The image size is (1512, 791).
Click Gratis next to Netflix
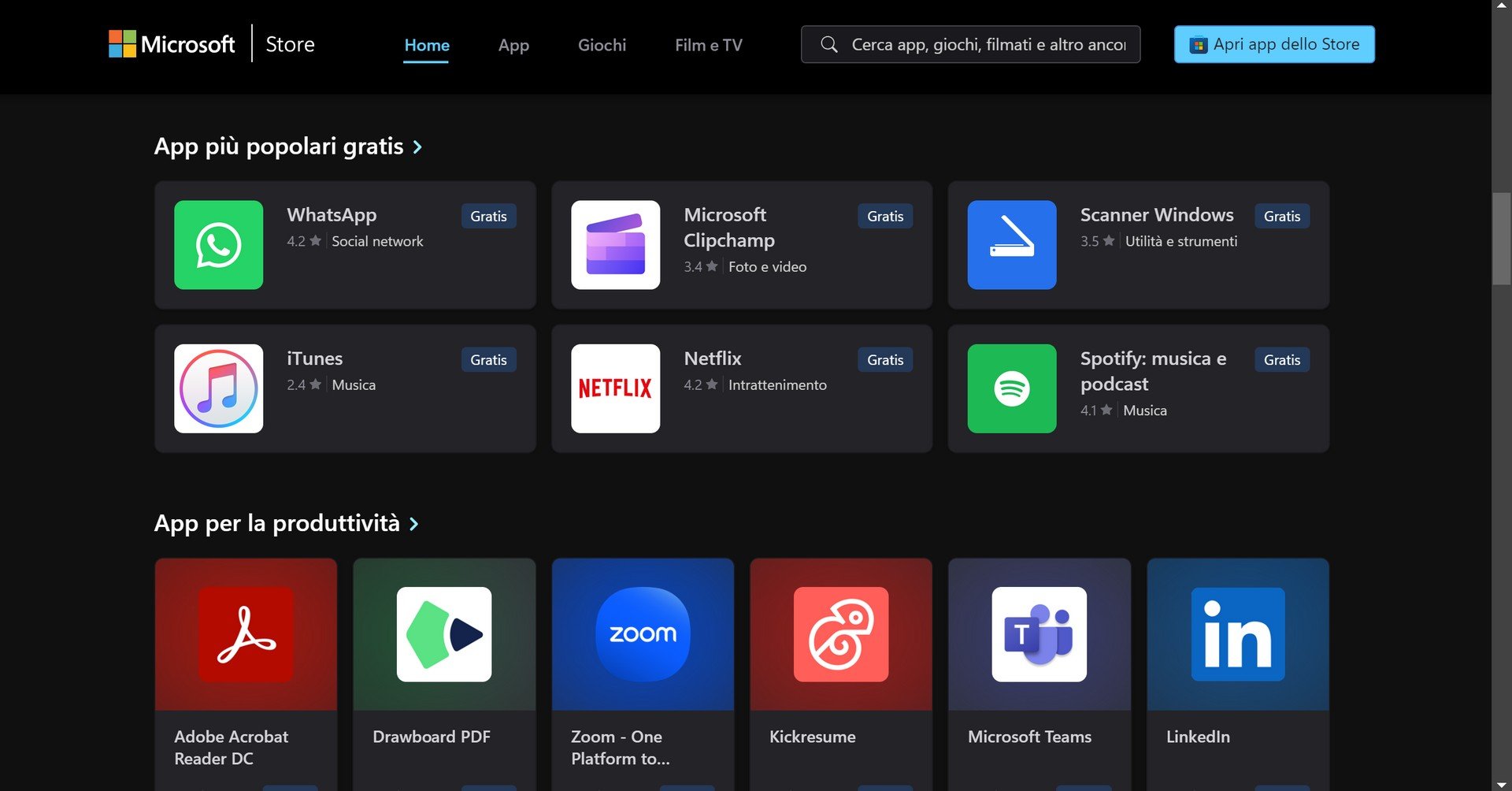tap(884, 359)
